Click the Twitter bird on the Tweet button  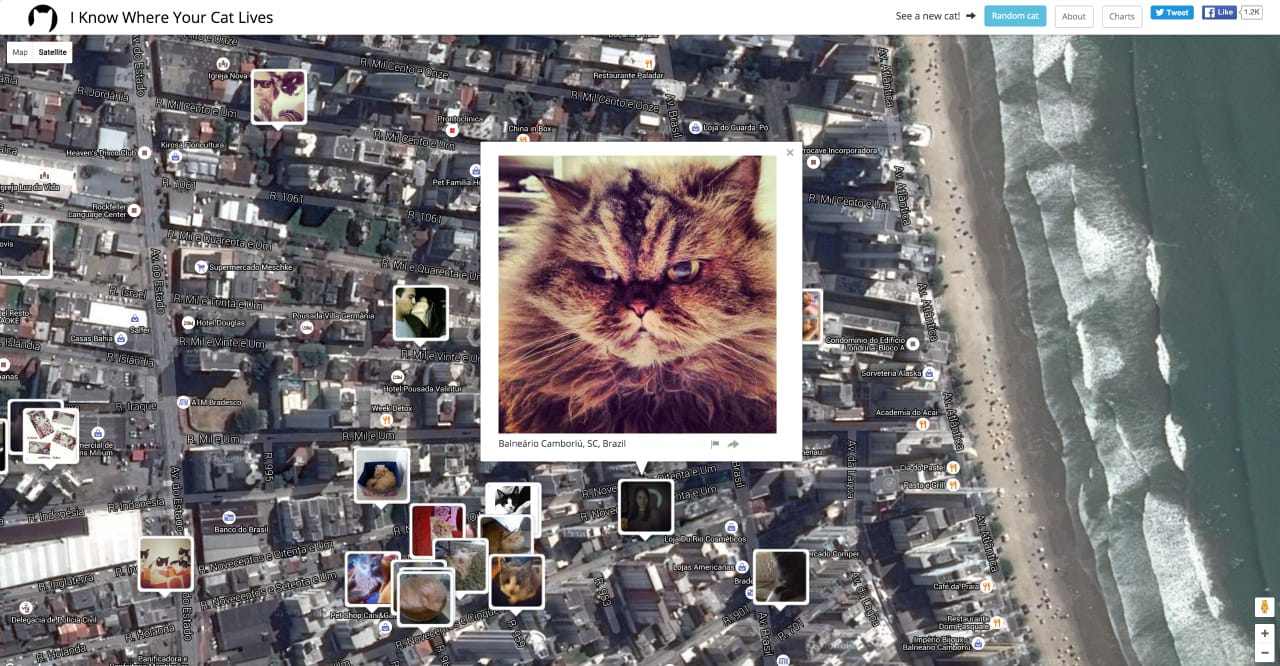click(x=1158, y=12)
